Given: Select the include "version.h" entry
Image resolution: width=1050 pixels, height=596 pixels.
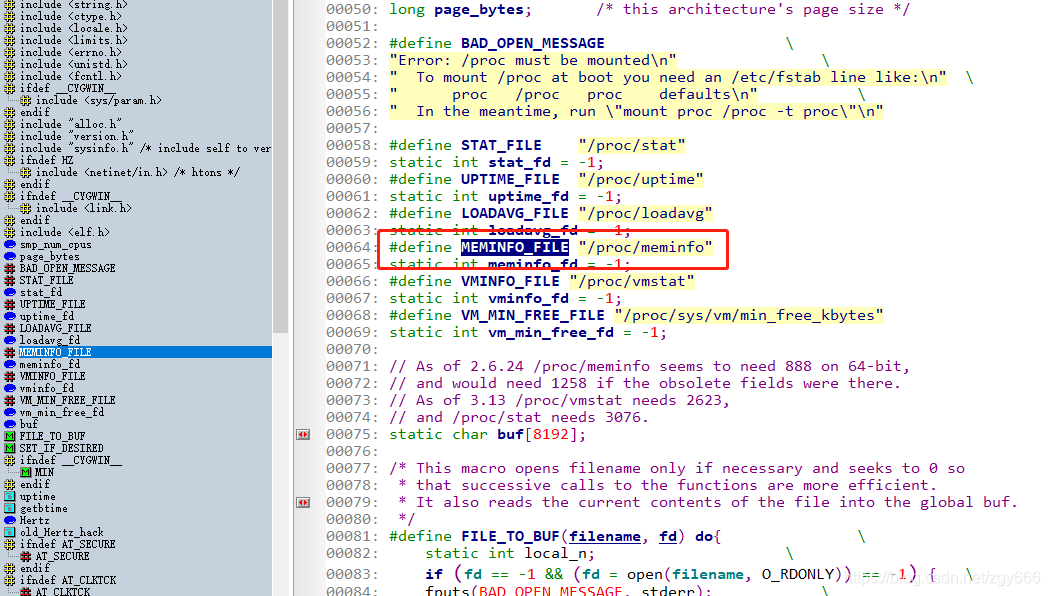Looking at the screenshot, I should pyautogui.click(x=76, y=137).
